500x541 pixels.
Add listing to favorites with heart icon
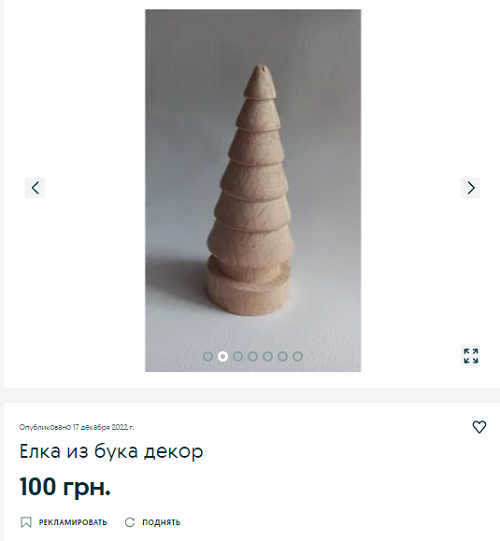479,427
